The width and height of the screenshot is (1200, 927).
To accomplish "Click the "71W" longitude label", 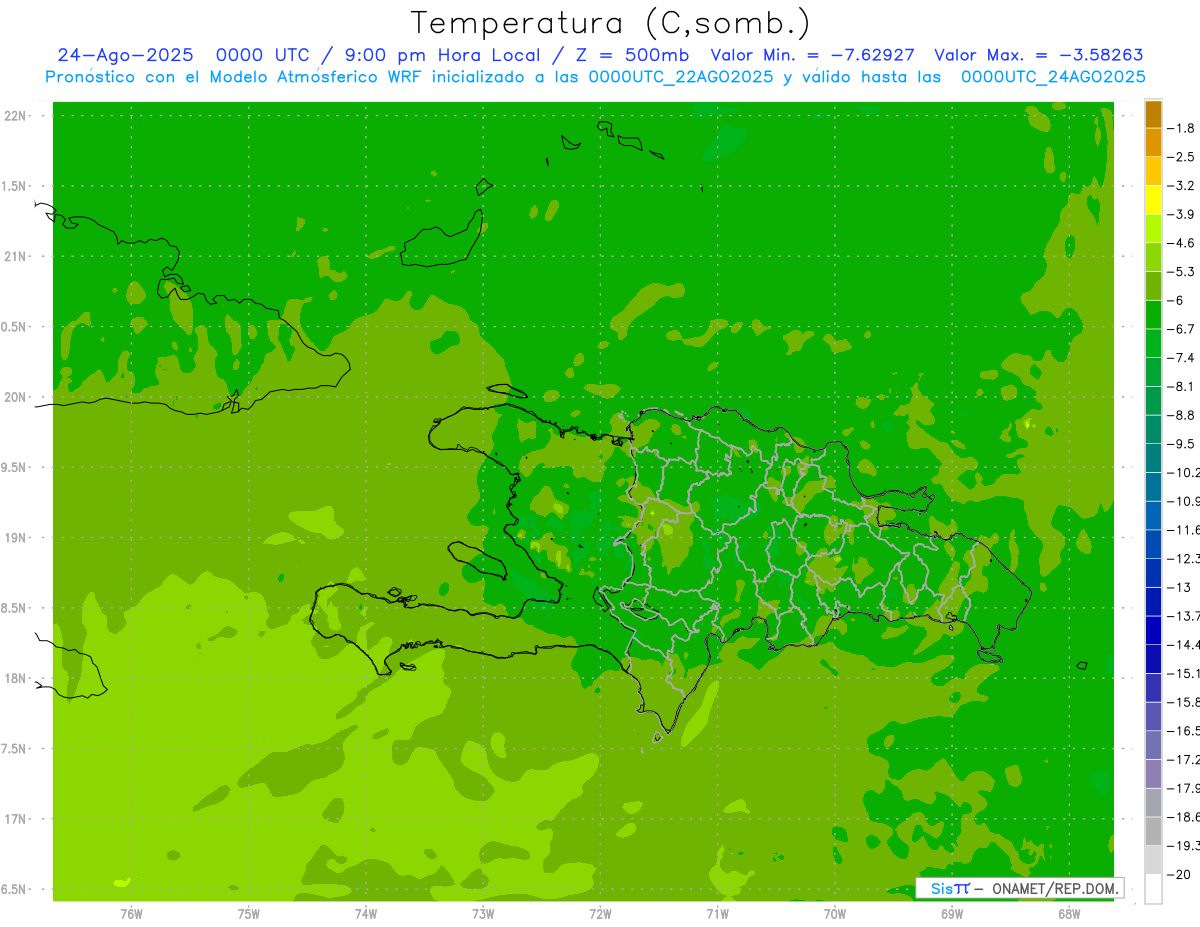I will pos(717,914).
